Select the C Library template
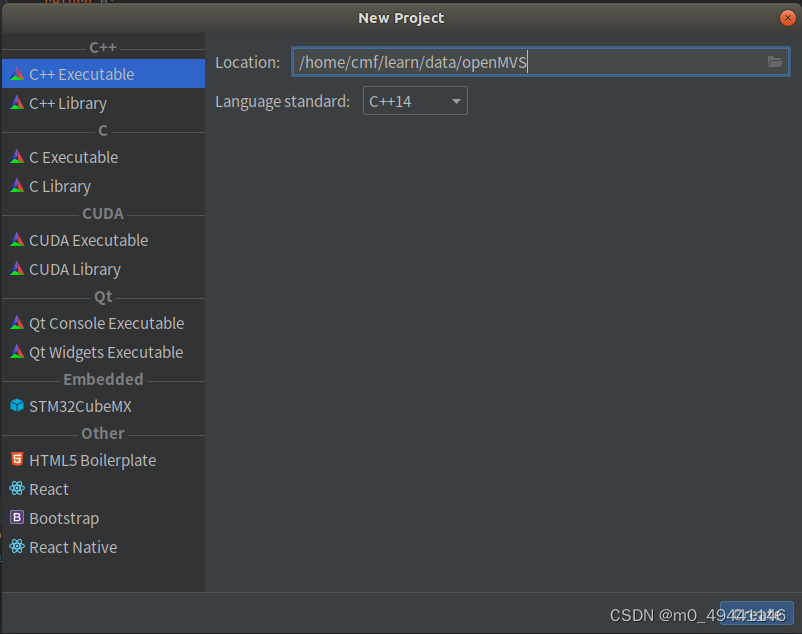The width and height of the screenshot is (802, 634). (60, 186)
